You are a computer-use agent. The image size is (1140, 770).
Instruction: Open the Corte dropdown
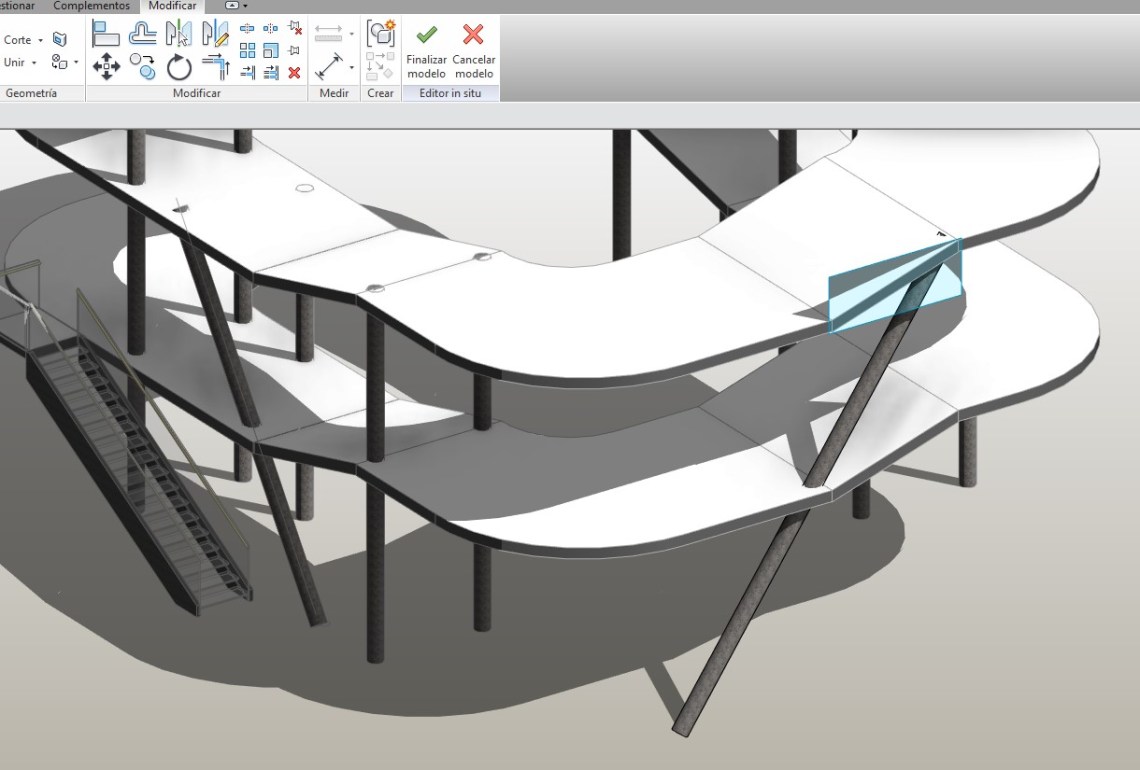coord(24,40)
